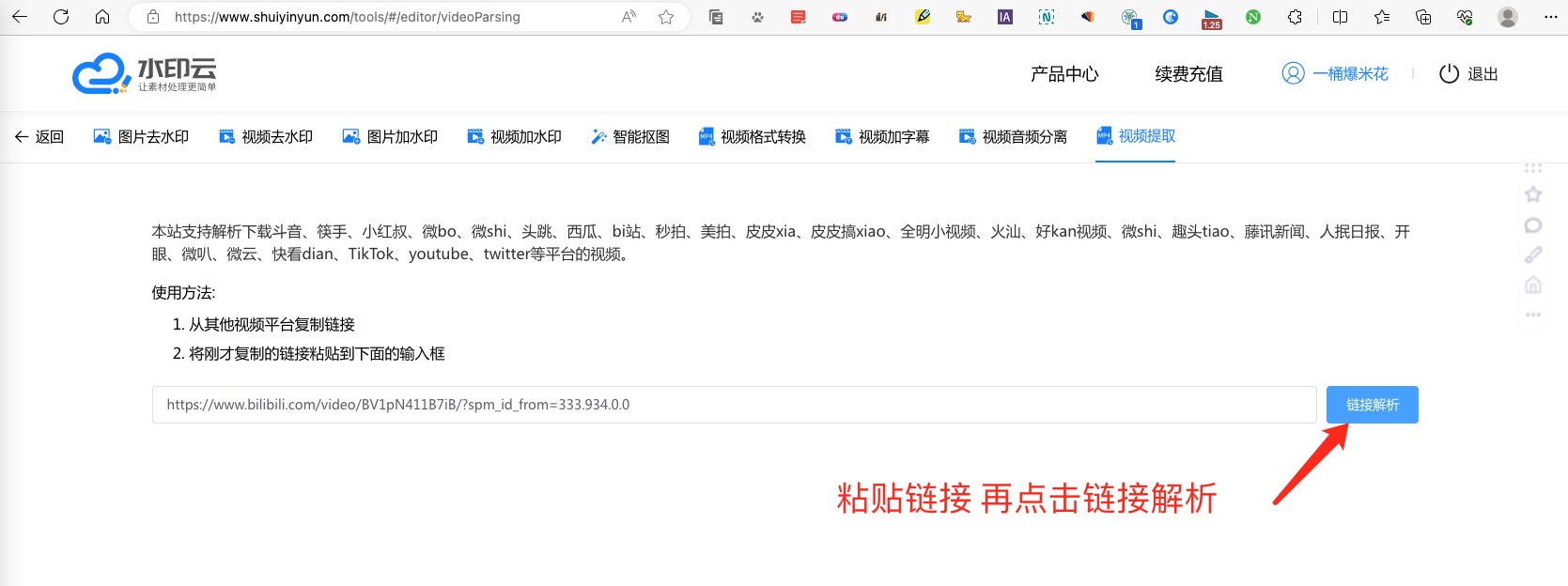Open 产品中心 menu
Image resolution: width=1568 pixels, height=586 pixels.
click(x=1063, y=74)
